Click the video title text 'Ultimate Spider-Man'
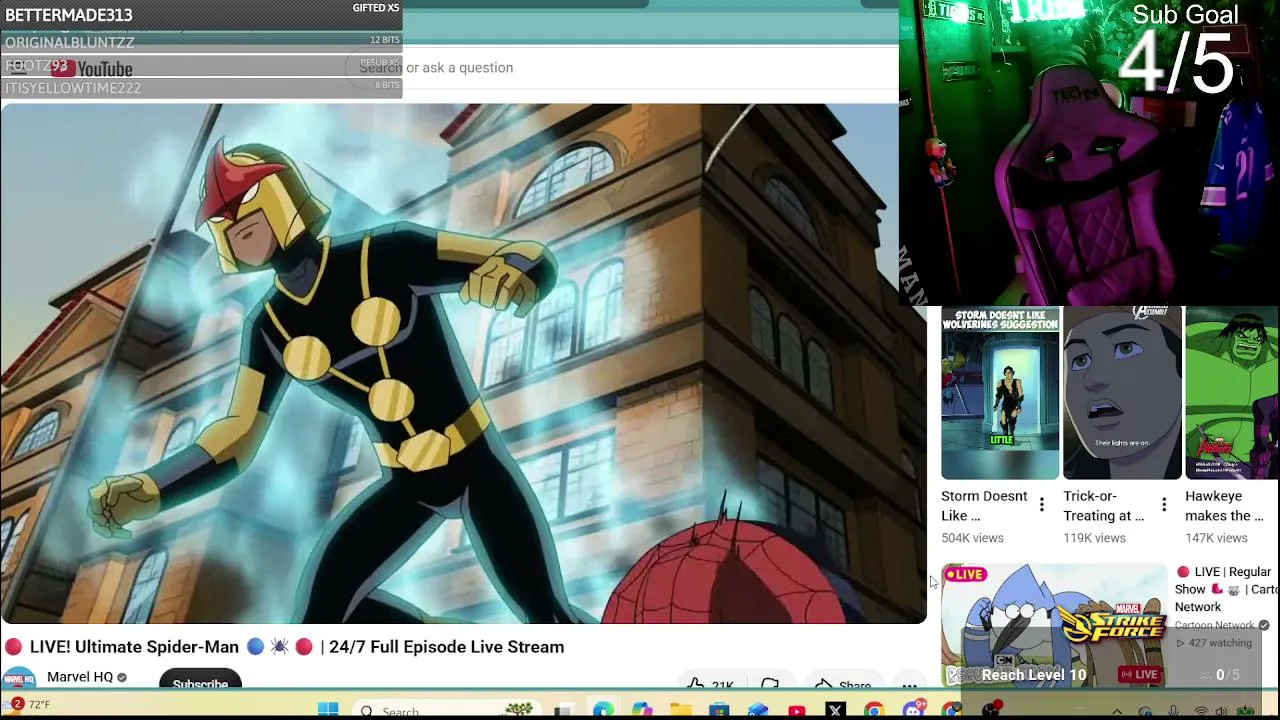The height and width of the screenshot is (720, 1280). (x=157, y=647)
